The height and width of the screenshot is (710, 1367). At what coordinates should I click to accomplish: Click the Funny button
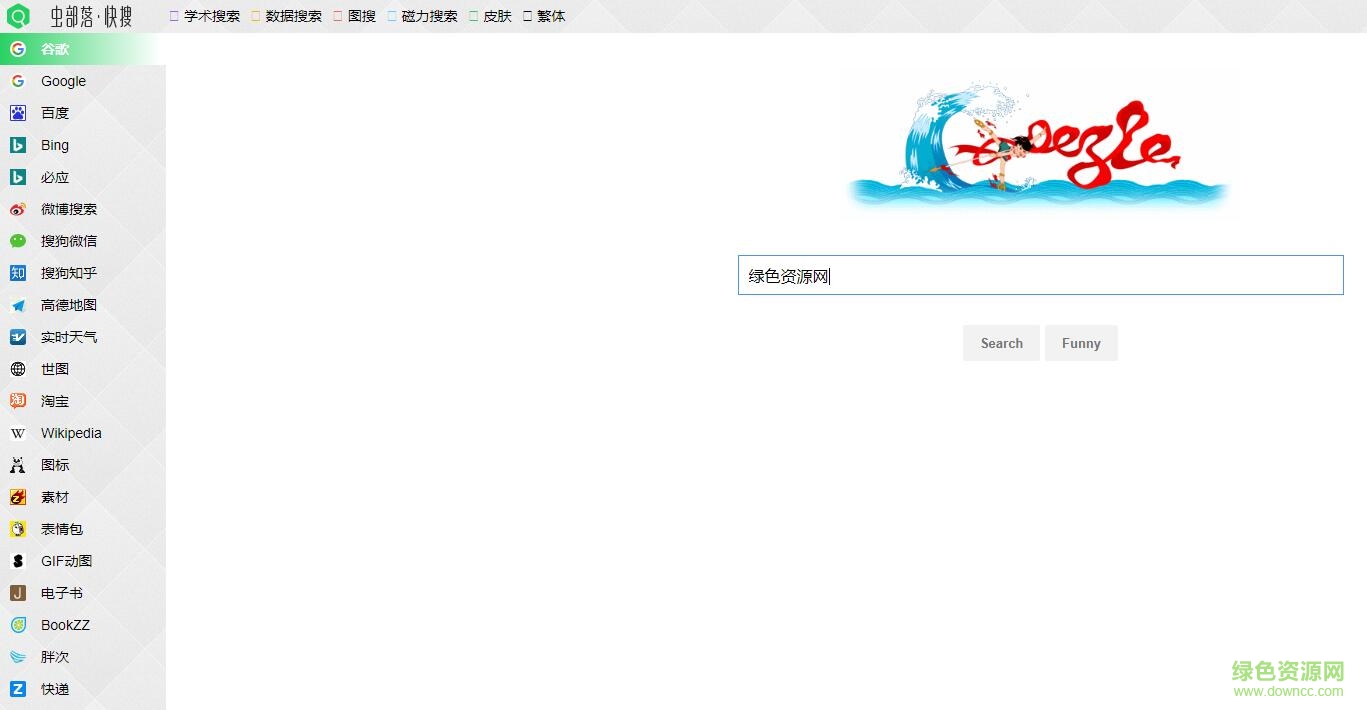point(1081,343)
